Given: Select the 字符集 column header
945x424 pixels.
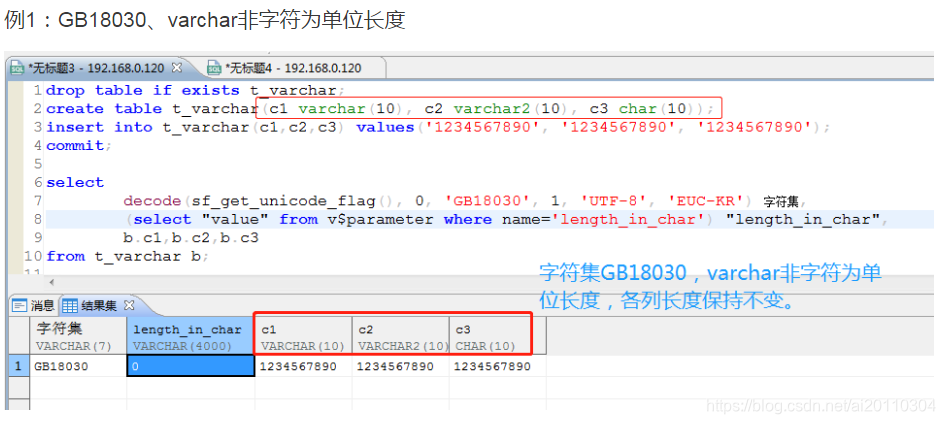Looking at the screenshot, I should tap(78, 336).
